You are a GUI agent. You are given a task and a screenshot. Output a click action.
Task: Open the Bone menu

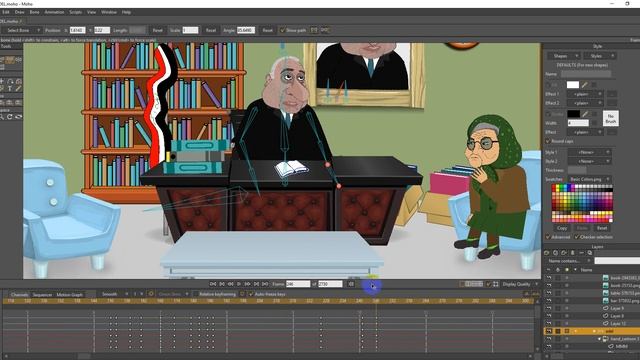[34, 12]
